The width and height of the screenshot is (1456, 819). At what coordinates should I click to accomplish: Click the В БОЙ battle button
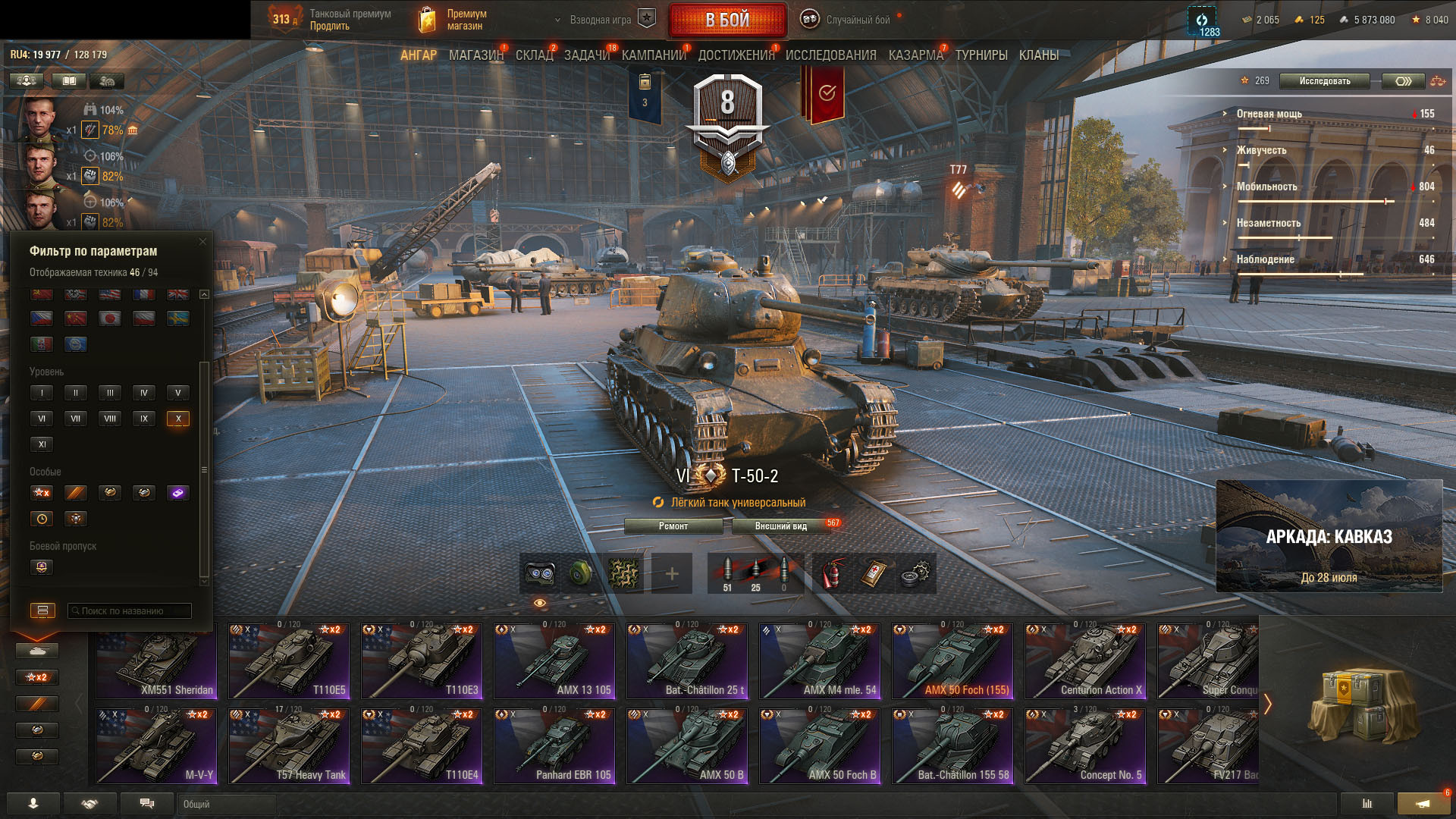pos(728,20)
